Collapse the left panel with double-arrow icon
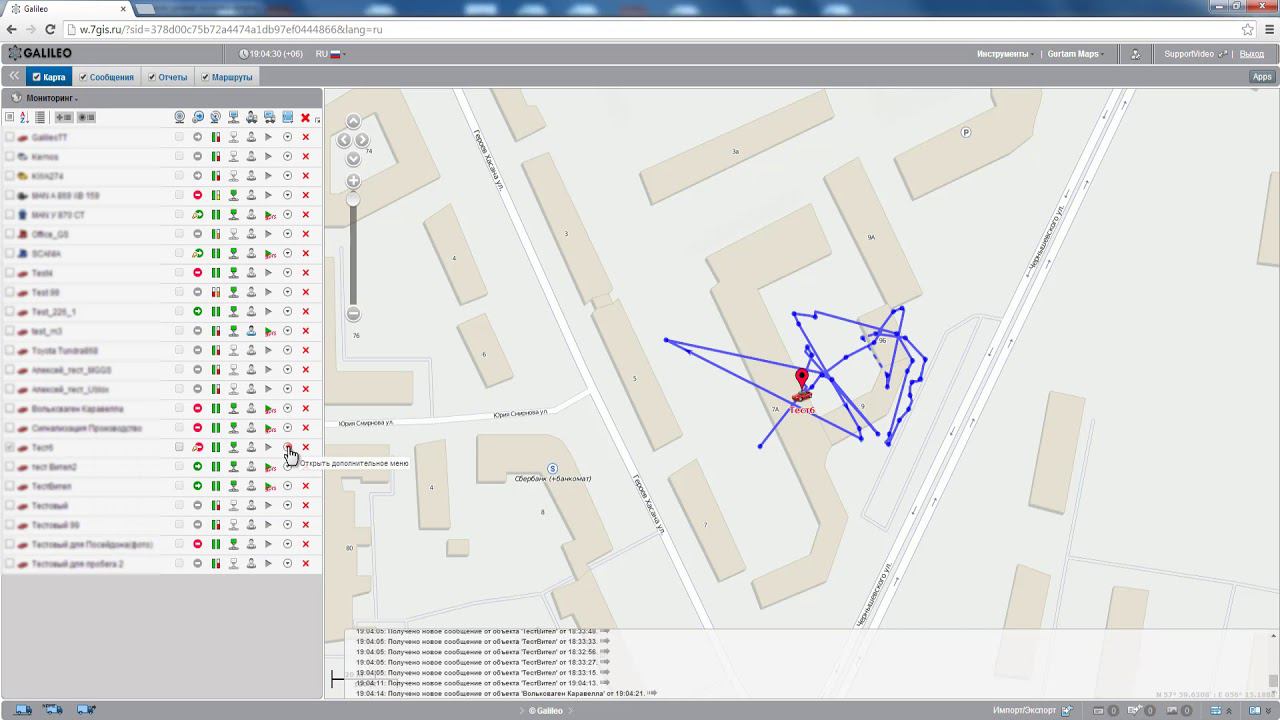 pyautogui.click(x=14, y=76)
